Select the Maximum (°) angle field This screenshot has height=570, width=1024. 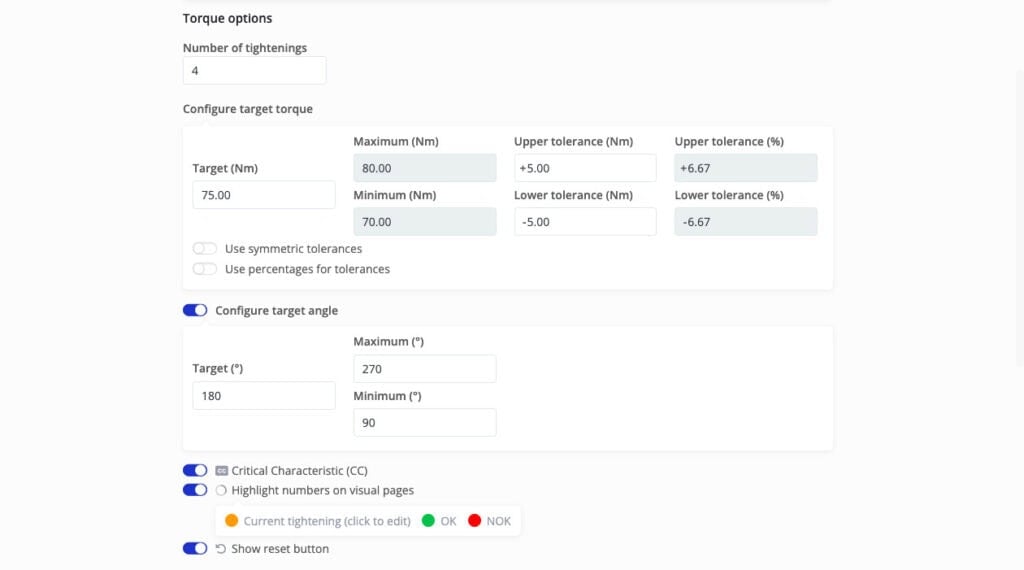point(424,369)
